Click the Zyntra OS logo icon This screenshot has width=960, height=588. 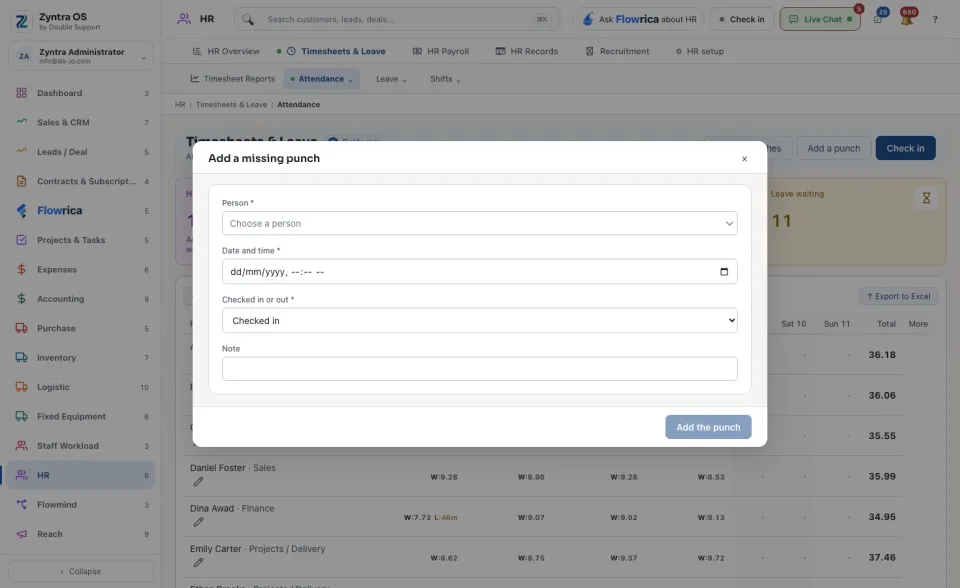point(21,21)
